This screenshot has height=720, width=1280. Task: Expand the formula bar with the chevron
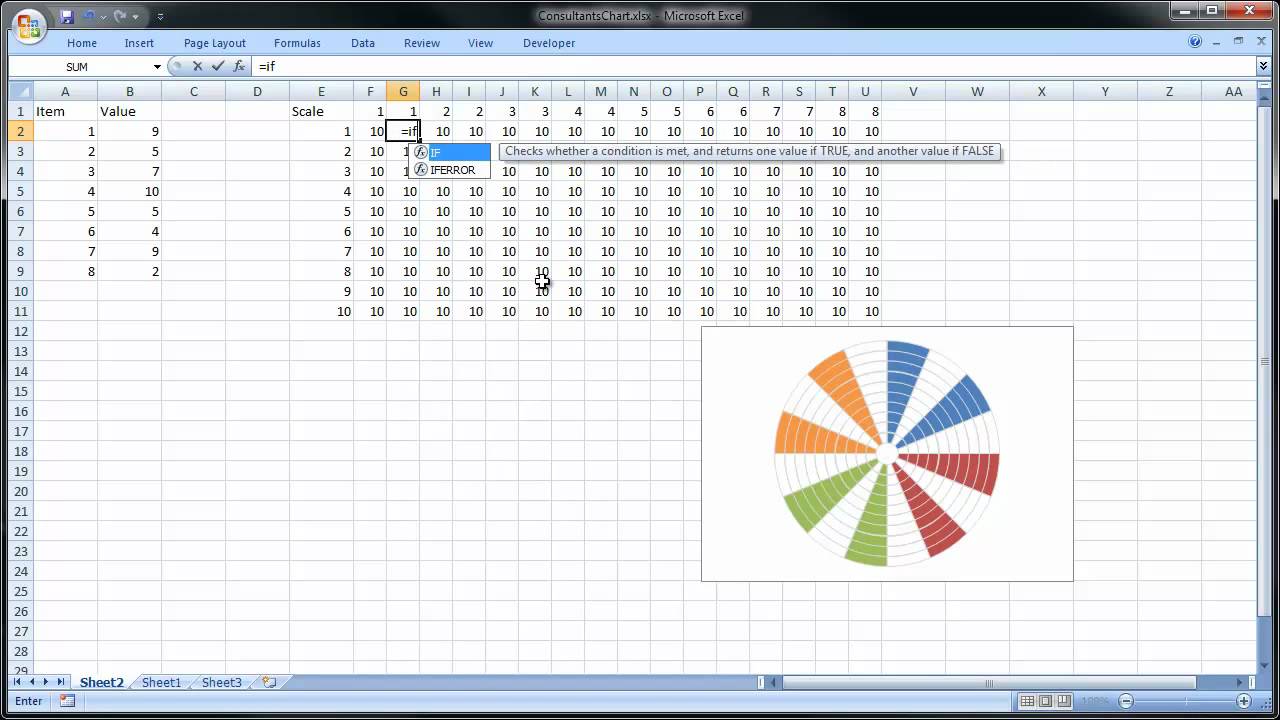pos(1263,66)
